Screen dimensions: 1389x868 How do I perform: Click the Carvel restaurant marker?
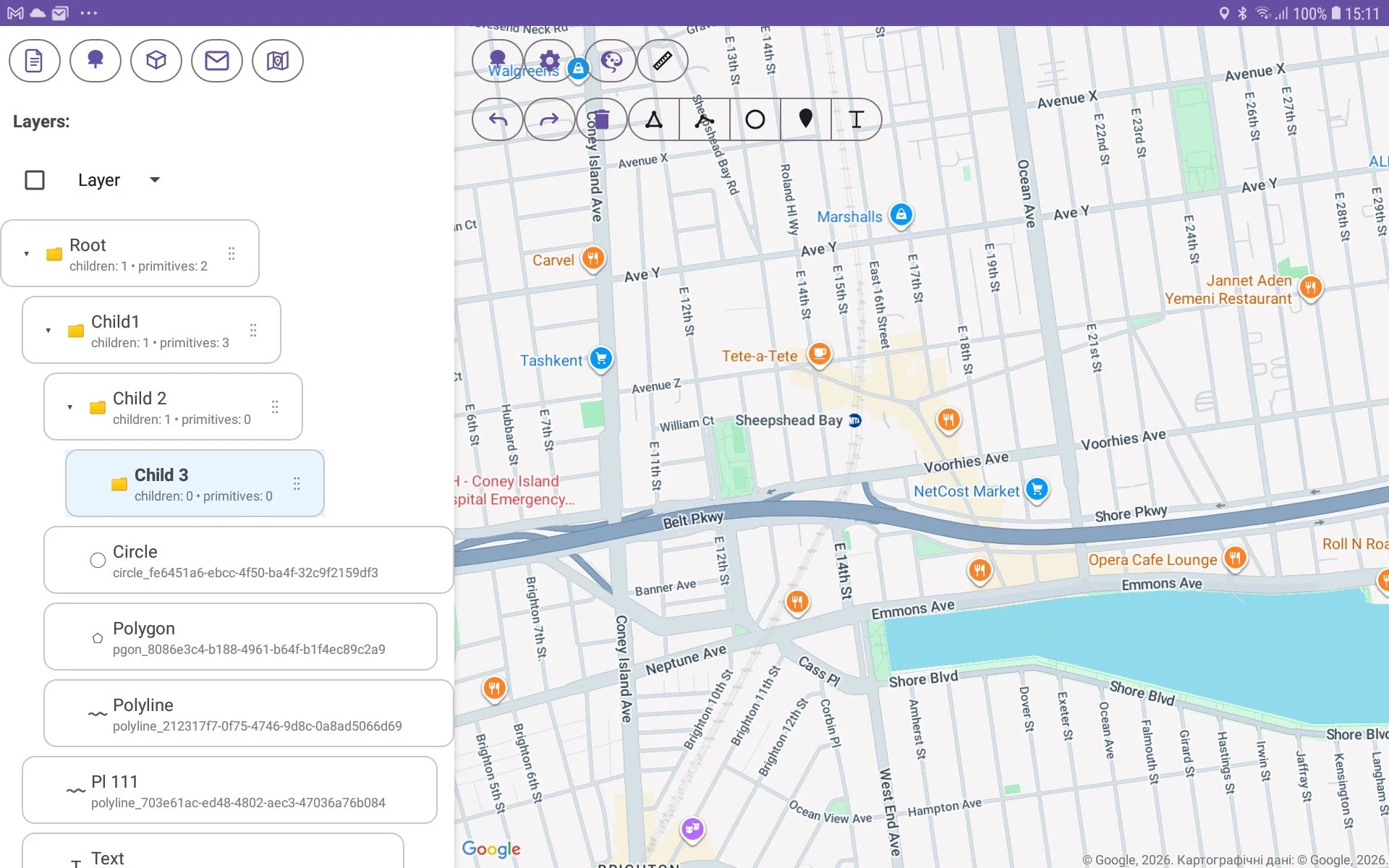coord(593,258)
